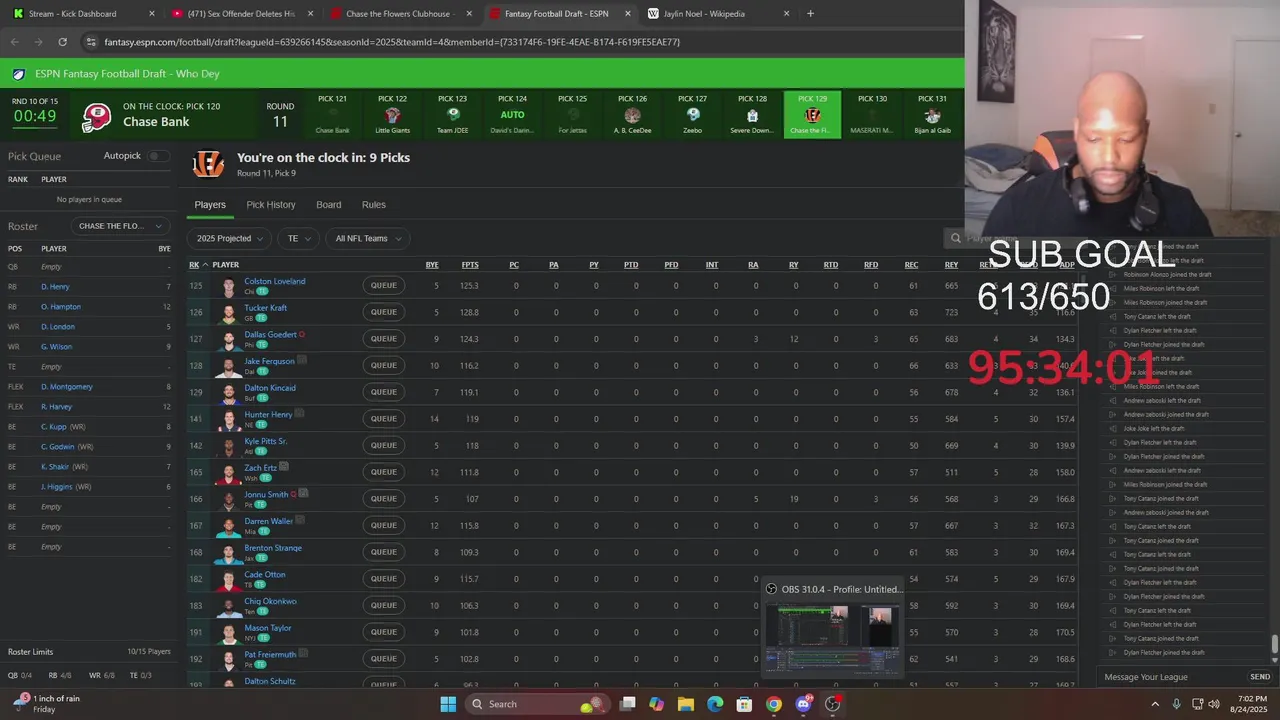Open Task View in the taskbar
The width and height of the screenshot is (1280, 720).
pos(627,704)
